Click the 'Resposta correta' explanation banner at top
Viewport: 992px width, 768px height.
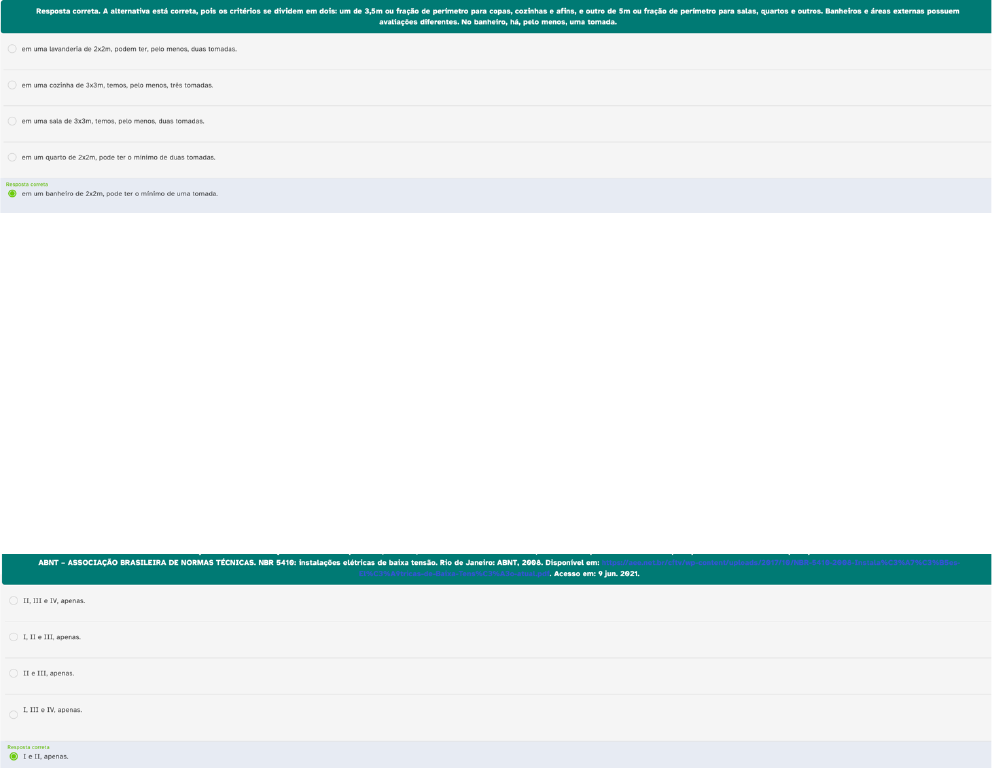(496, 16)
